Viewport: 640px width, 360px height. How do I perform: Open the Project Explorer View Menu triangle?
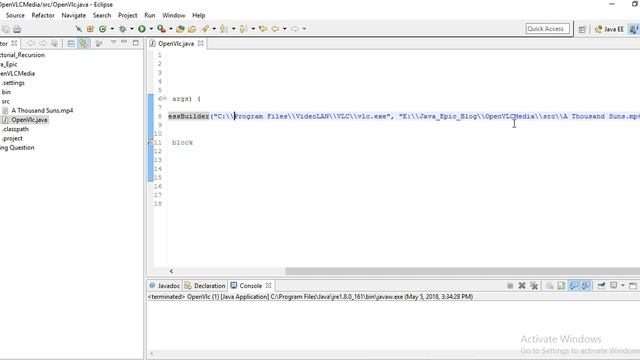click(113, 42)
